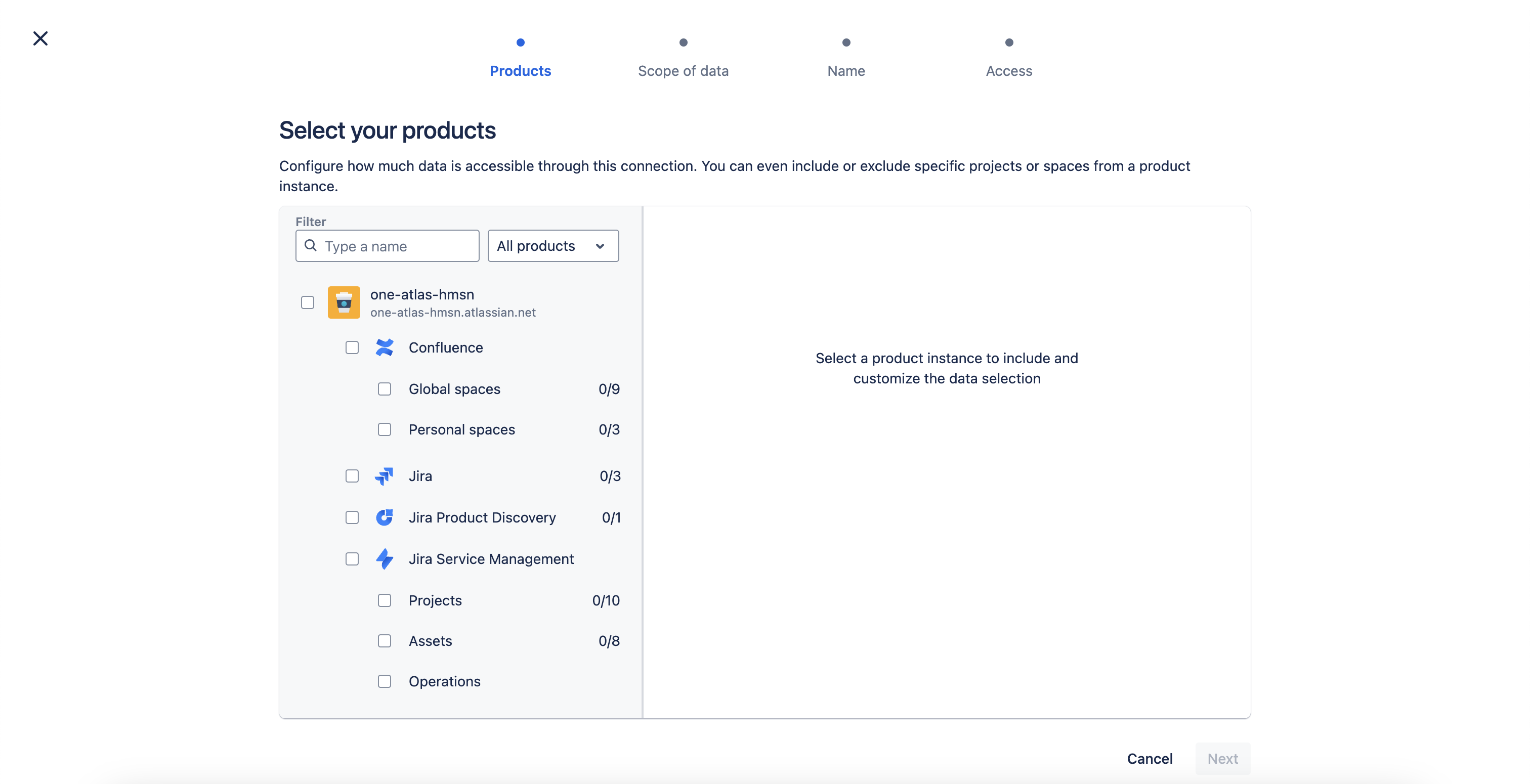Click the Projects label
This screenshot has height=784, width=1530.
[x=435, y=600]
